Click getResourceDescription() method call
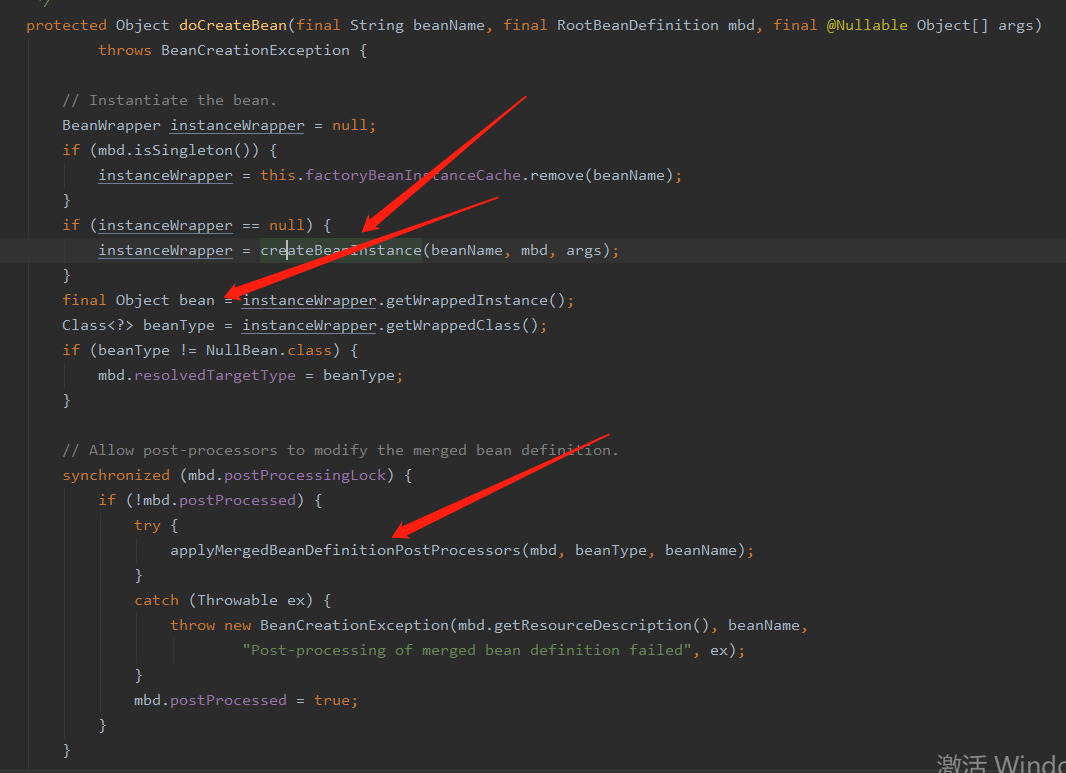Screen dimensions: 1066x773 602,625
